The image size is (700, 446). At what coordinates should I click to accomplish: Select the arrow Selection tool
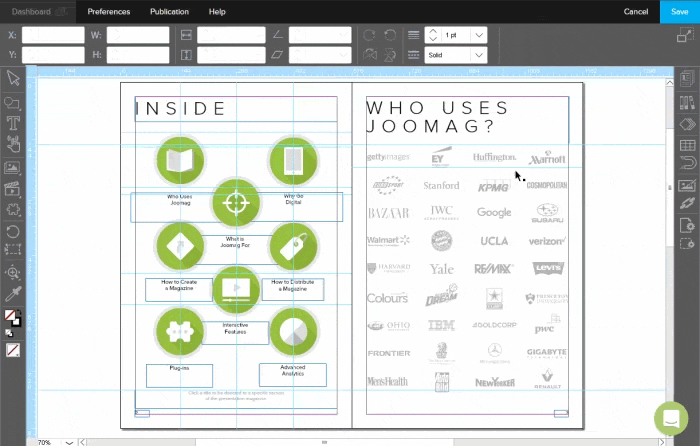coord(13,78)
